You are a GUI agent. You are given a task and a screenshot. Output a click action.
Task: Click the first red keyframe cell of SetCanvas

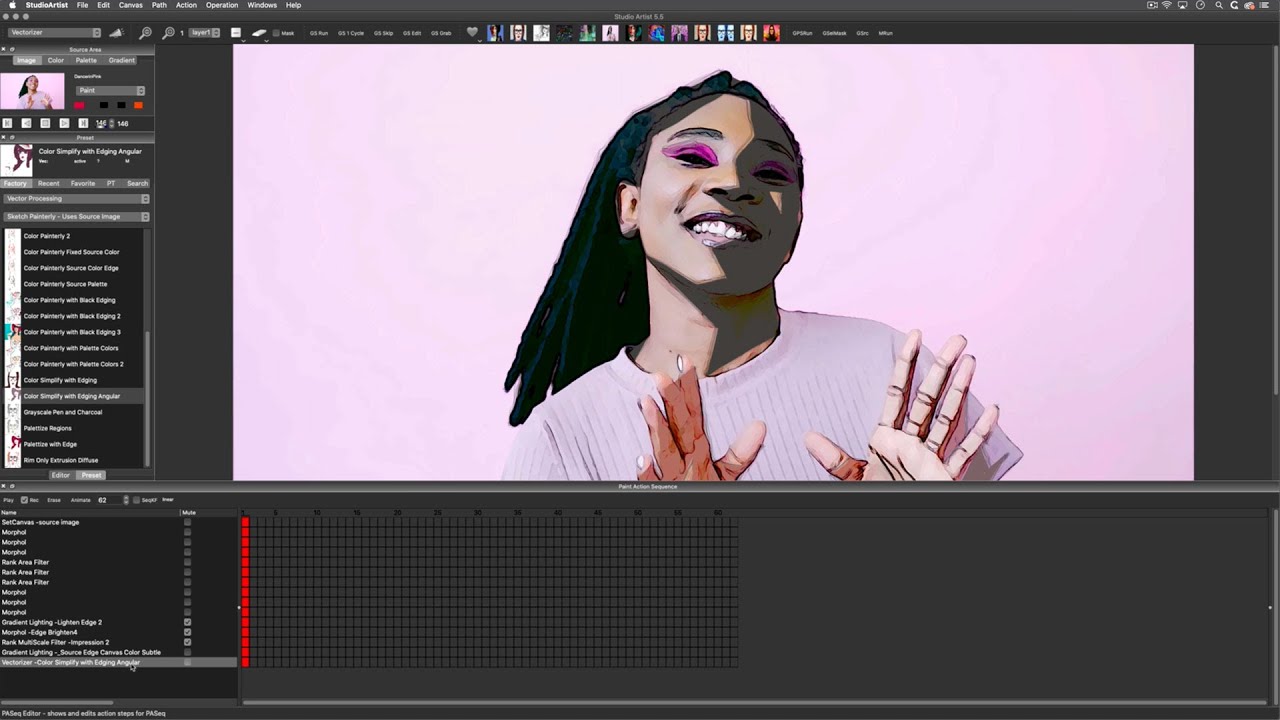click(x=245, y=522)
